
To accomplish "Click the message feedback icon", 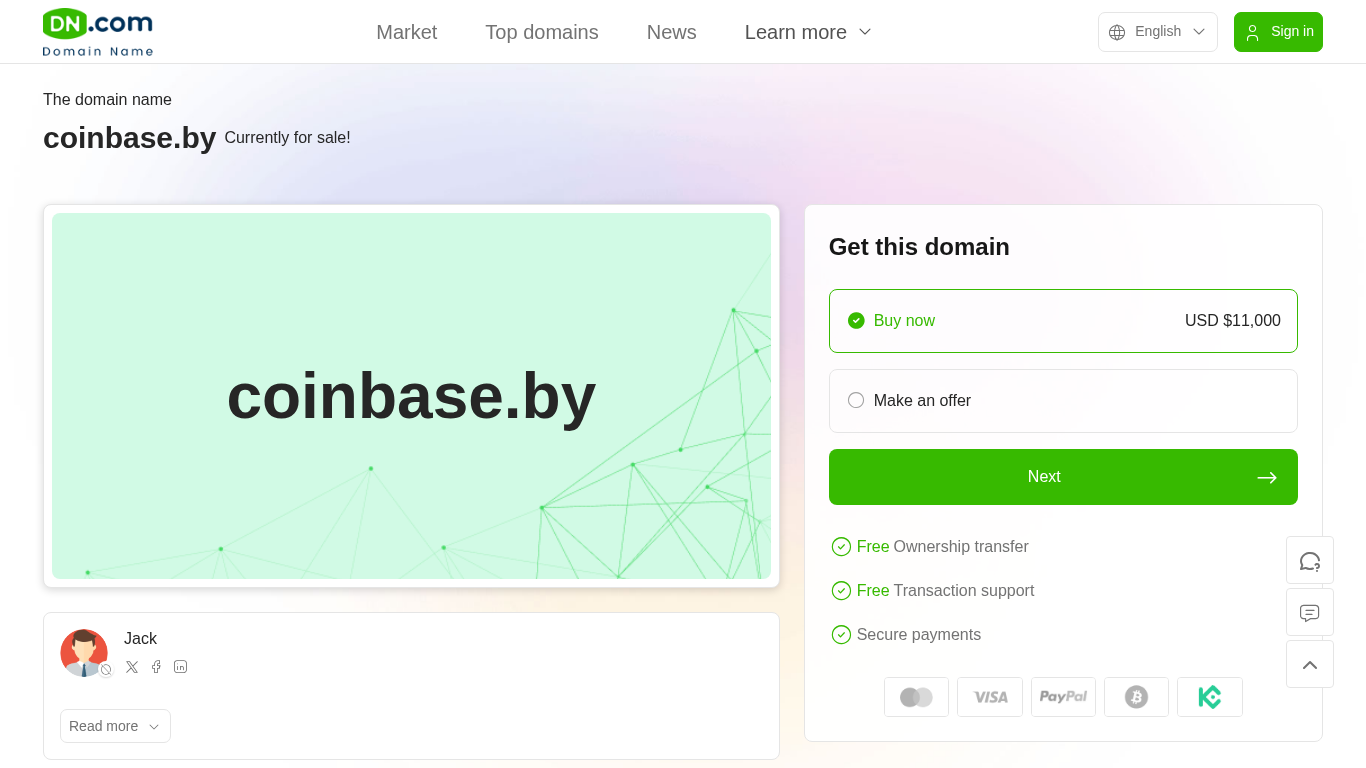I will click(x=1309, y=613).
